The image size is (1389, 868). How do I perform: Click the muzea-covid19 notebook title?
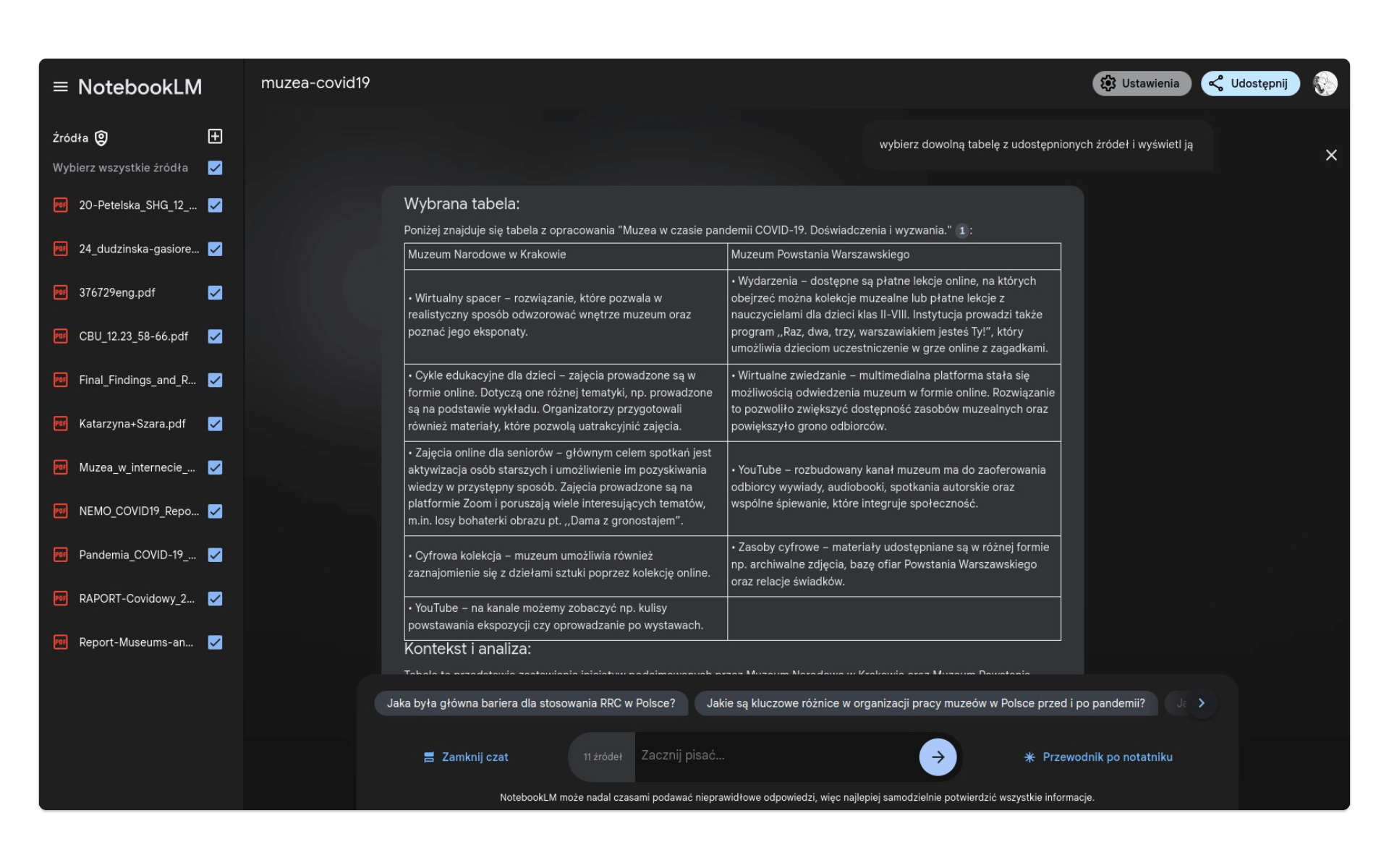click(x=315, y=83)
